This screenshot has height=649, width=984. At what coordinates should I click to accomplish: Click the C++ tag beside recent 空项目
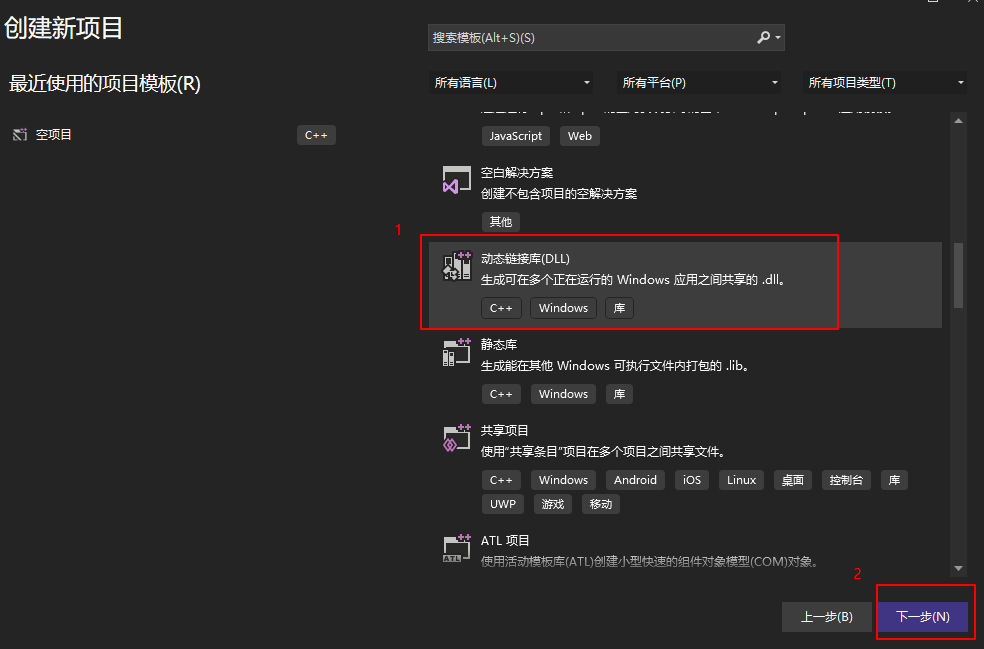pyautogui.click(x=316, y=135)
